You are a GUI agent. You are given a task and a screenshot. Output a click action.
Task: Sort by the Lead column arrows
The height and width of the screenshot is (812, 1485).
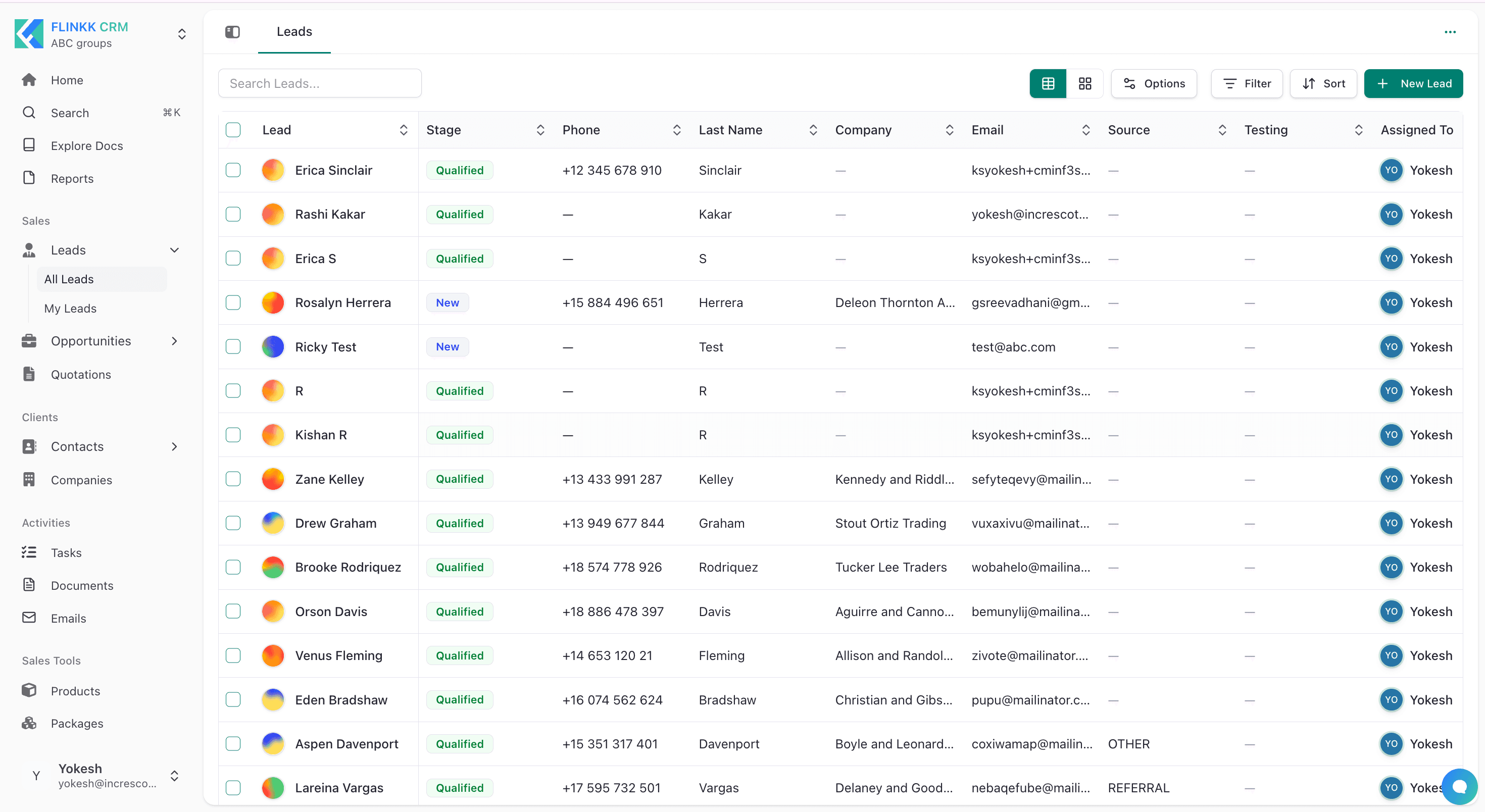coord(404,130)
